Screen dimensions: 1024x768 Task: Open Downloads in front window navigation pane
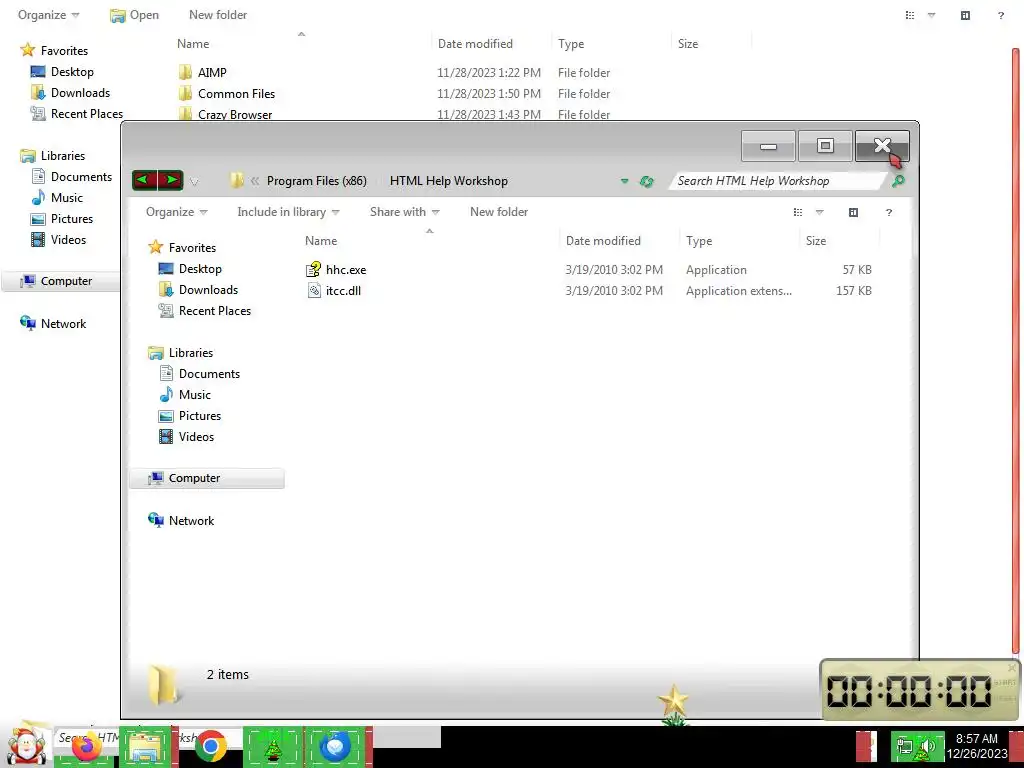pos(208,289)
